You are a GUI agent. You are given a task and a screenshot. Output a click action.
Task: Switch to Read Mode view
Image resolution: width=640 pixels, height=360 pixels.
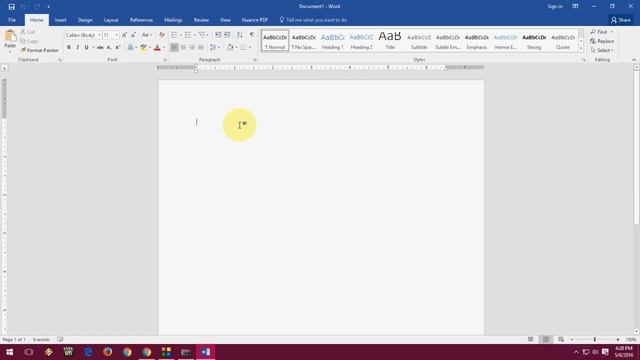(x=531, y=340)
